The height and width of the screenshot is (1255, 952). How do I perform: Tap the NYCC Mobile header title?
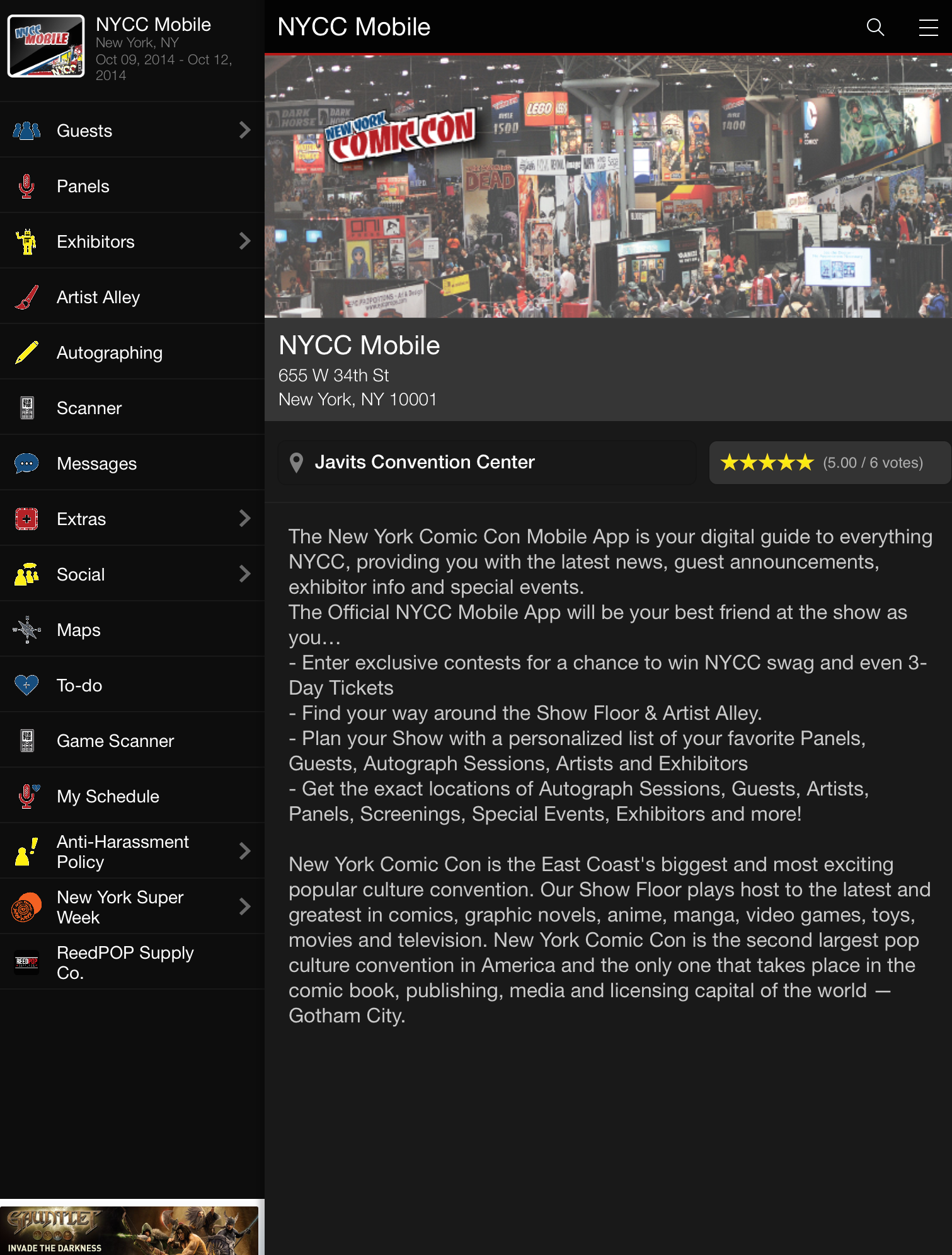click(x=354, y=27)
